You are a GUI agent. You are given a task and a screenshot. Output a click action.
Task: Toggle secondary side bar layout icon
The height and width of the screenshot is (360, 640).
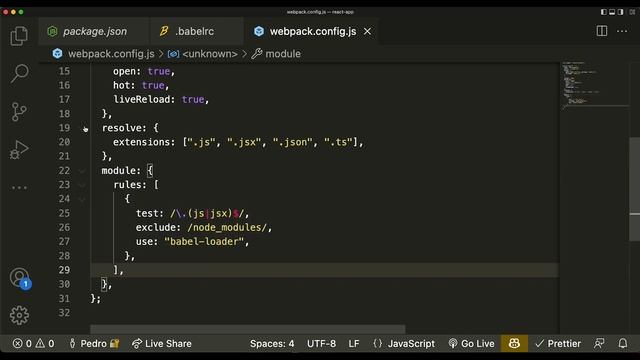(x=620, y=12)
